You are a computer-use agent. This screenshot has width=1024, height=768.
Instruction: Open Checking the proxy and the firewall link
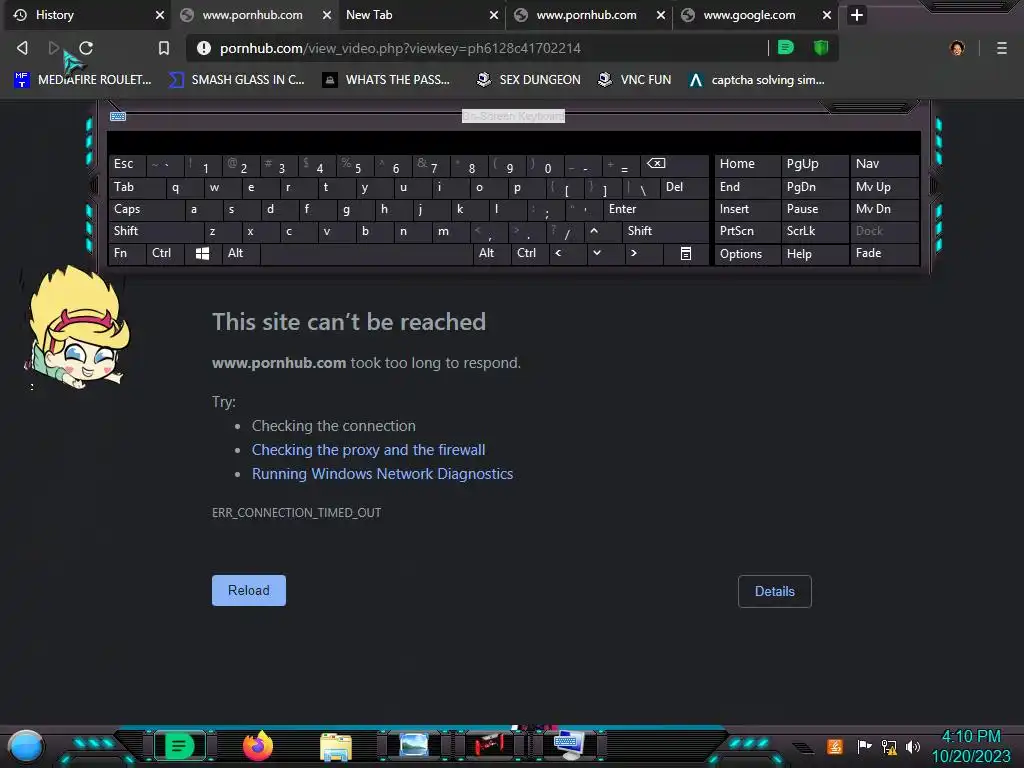(x=368, y=450)
